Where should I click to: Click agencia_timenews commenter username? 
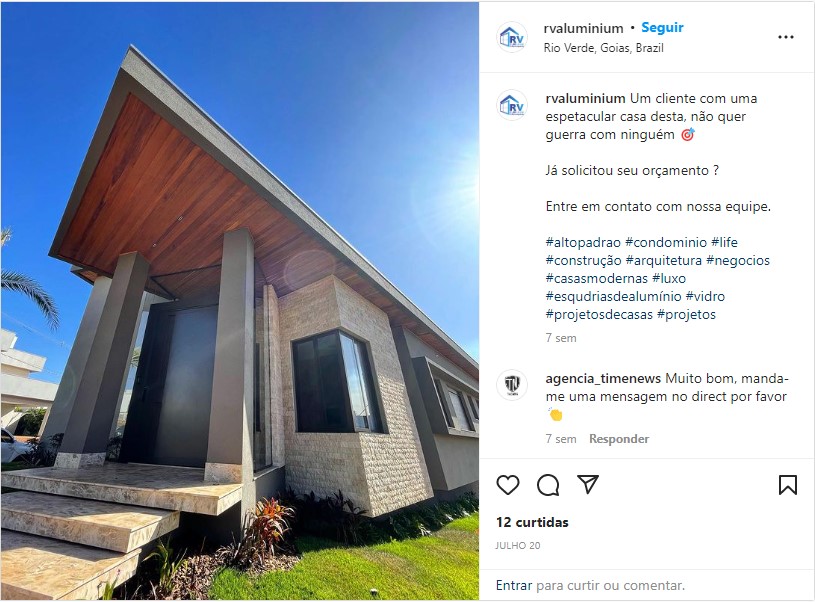tap(603, 378)
